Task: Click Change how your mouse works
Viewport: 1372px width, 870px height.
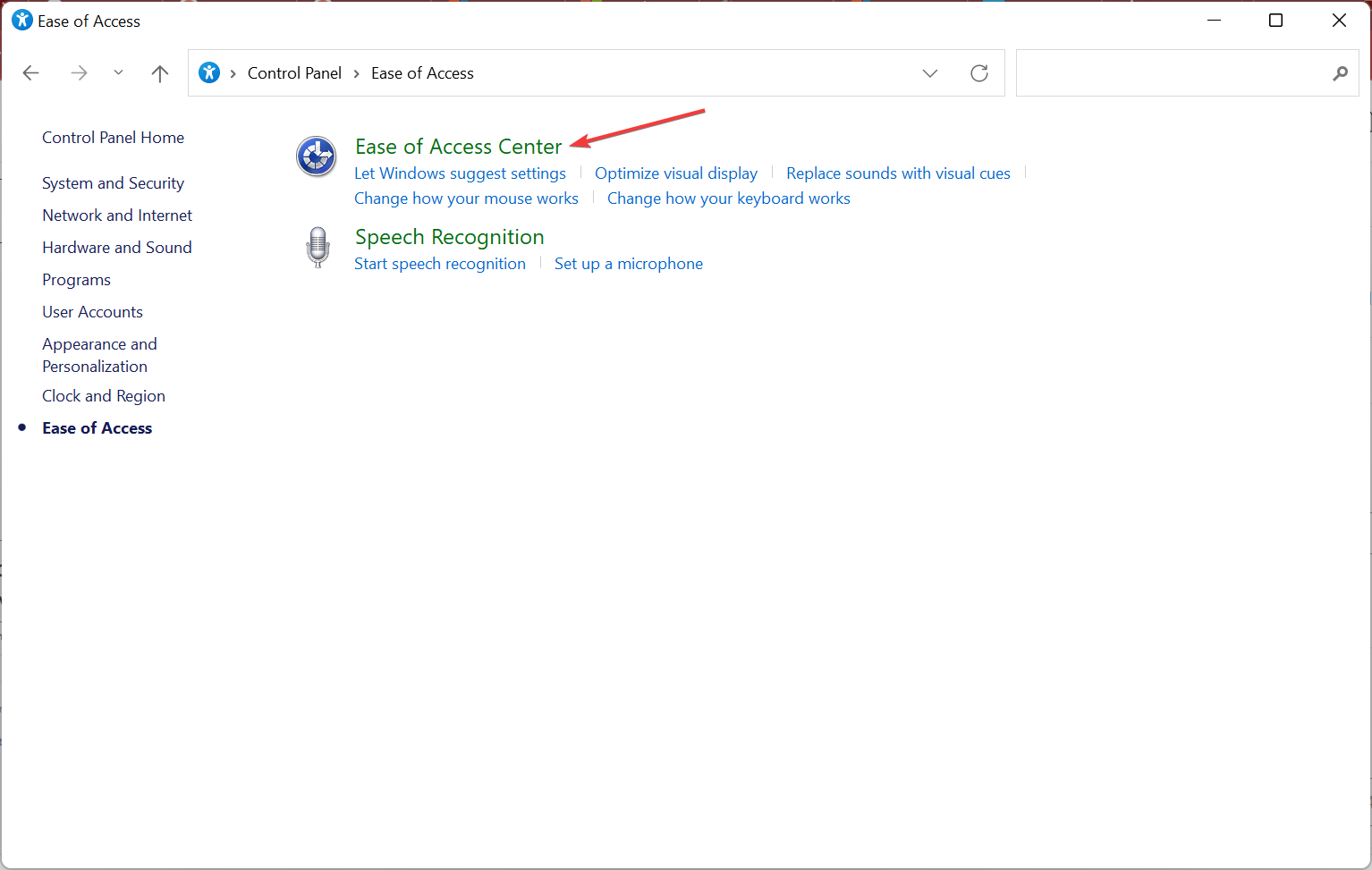Action: 466,198
